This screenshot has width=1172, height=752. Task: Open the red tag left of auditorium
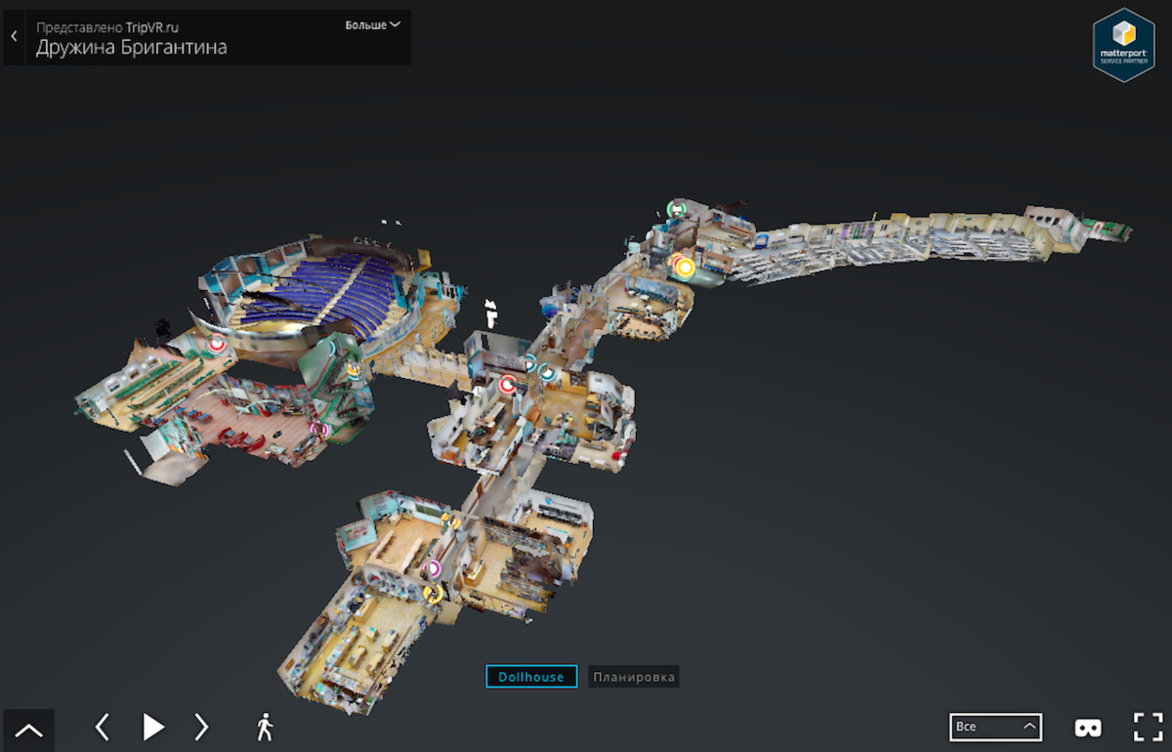[x=216, y=343]
